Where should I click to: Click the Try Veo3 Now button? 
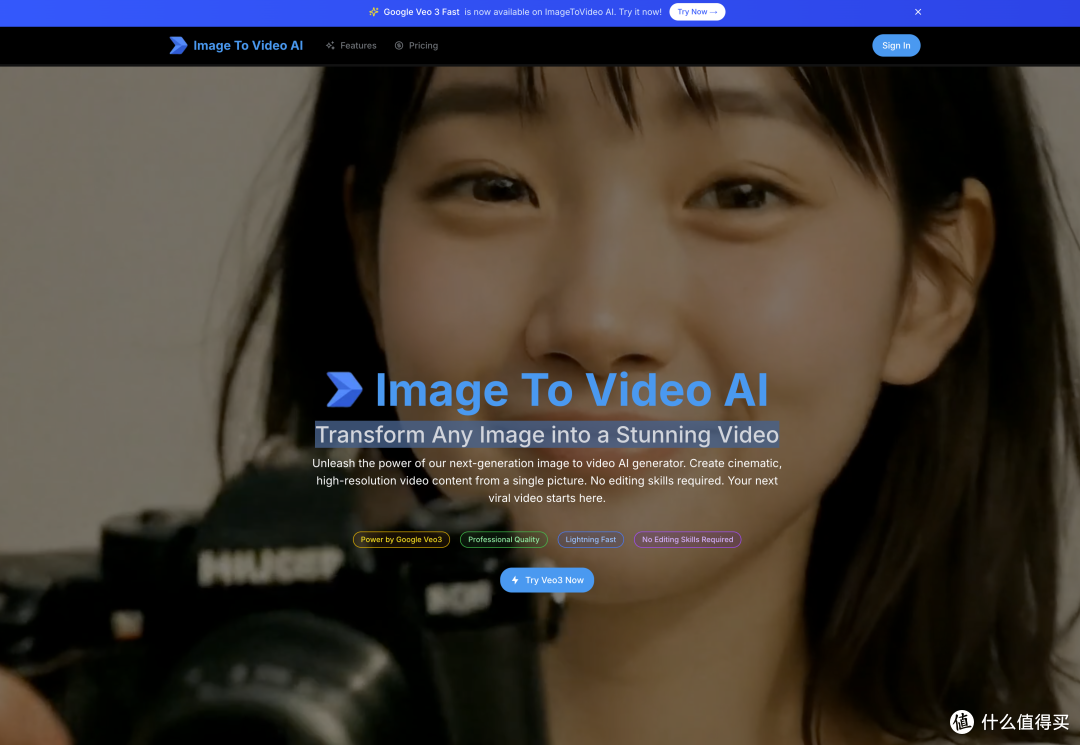pos(547,580)
